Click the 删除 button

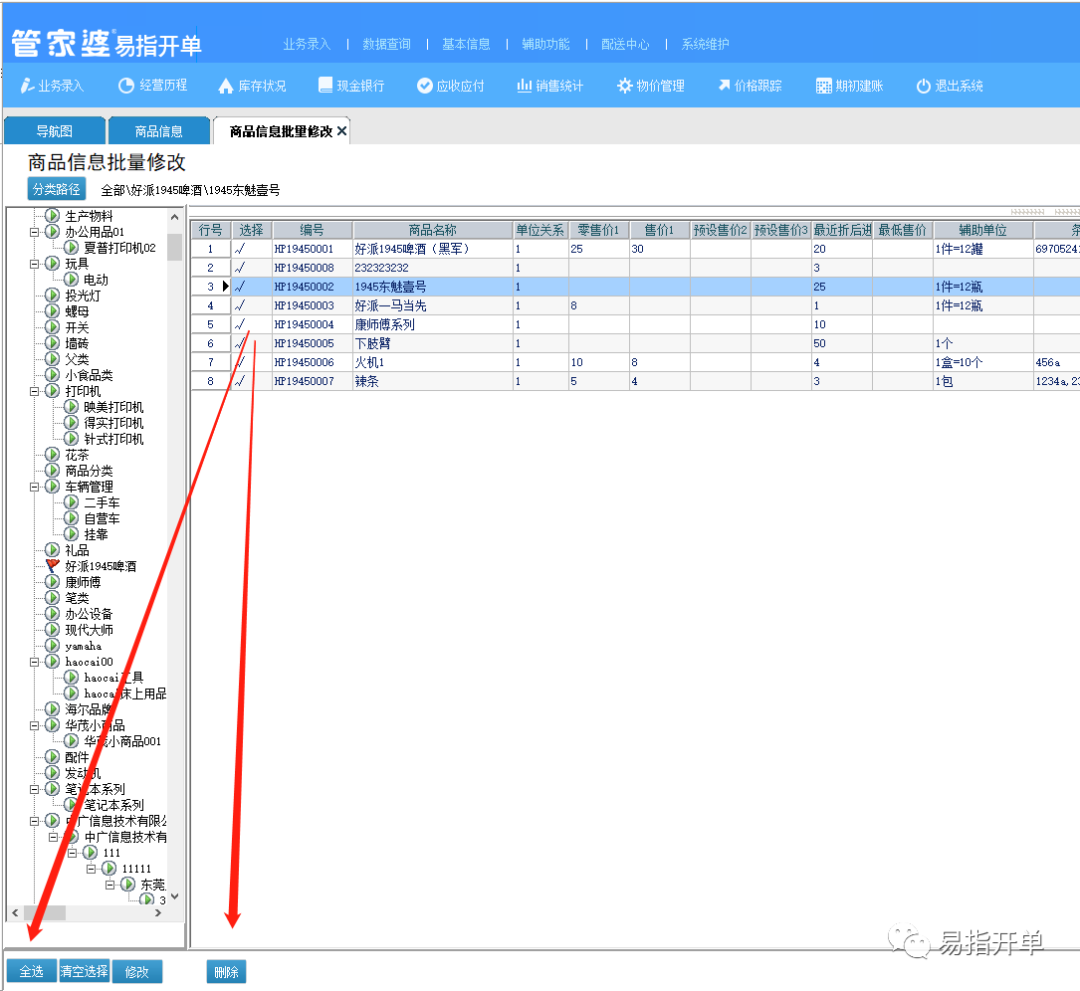coord(226,972)
